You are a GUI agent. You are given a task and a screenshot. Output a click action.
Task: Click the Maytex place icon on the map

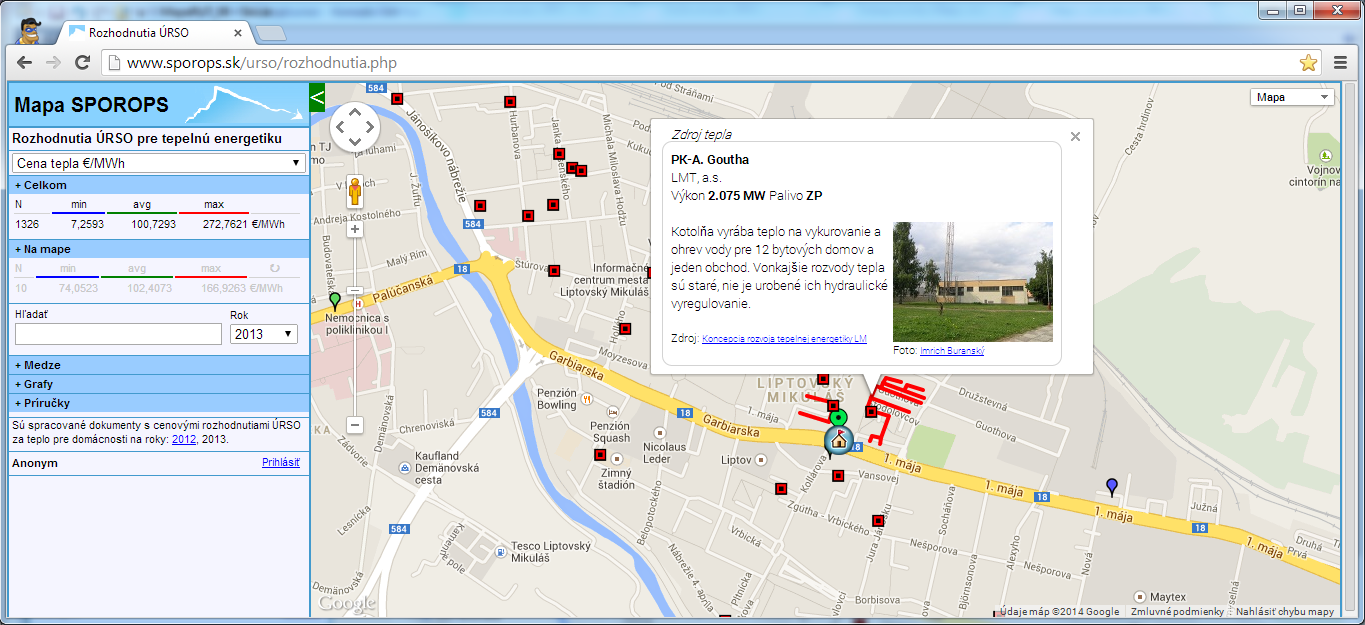(x=1141, y=598)
